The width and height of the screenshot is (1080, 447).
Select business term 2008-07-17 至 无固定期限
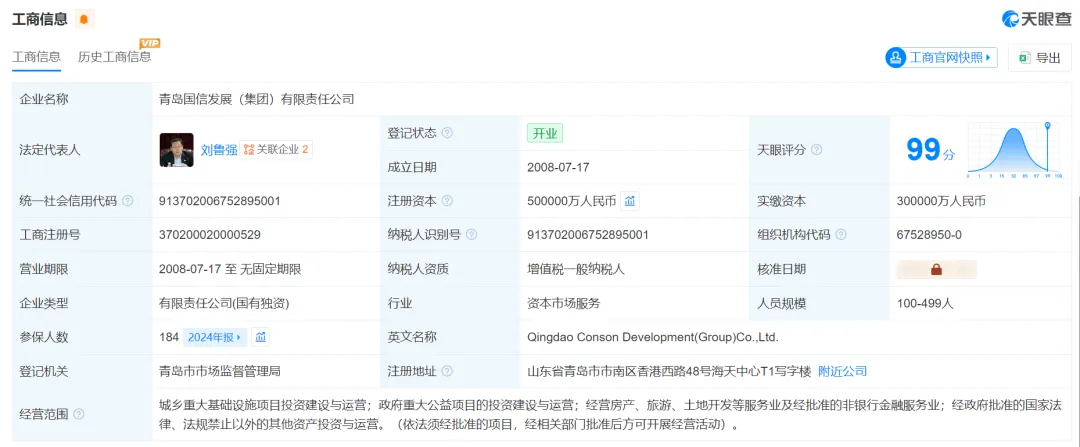pyautogui.click(x=230, y=269)
